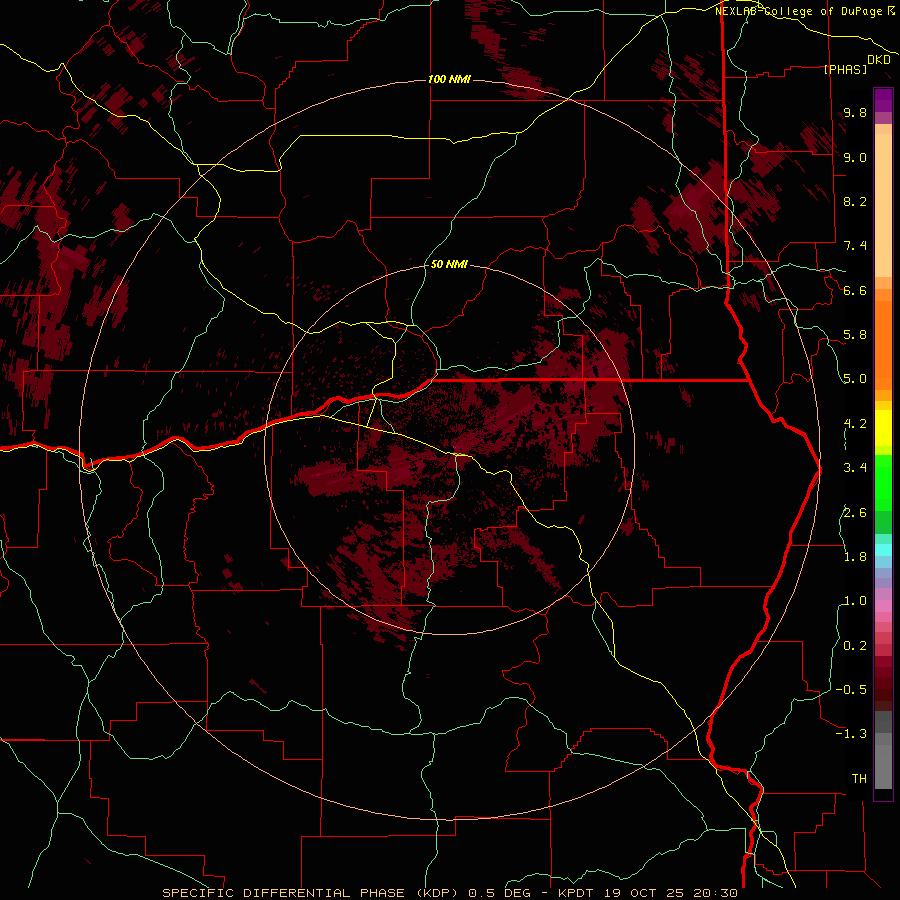Click the "1.0" color scale value
This screenshot has height=900, width=900.
click(x=855, y=601)
